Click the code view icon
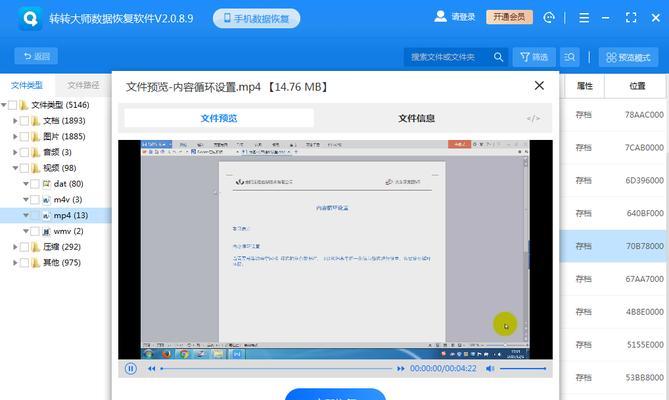 (533, 118)
